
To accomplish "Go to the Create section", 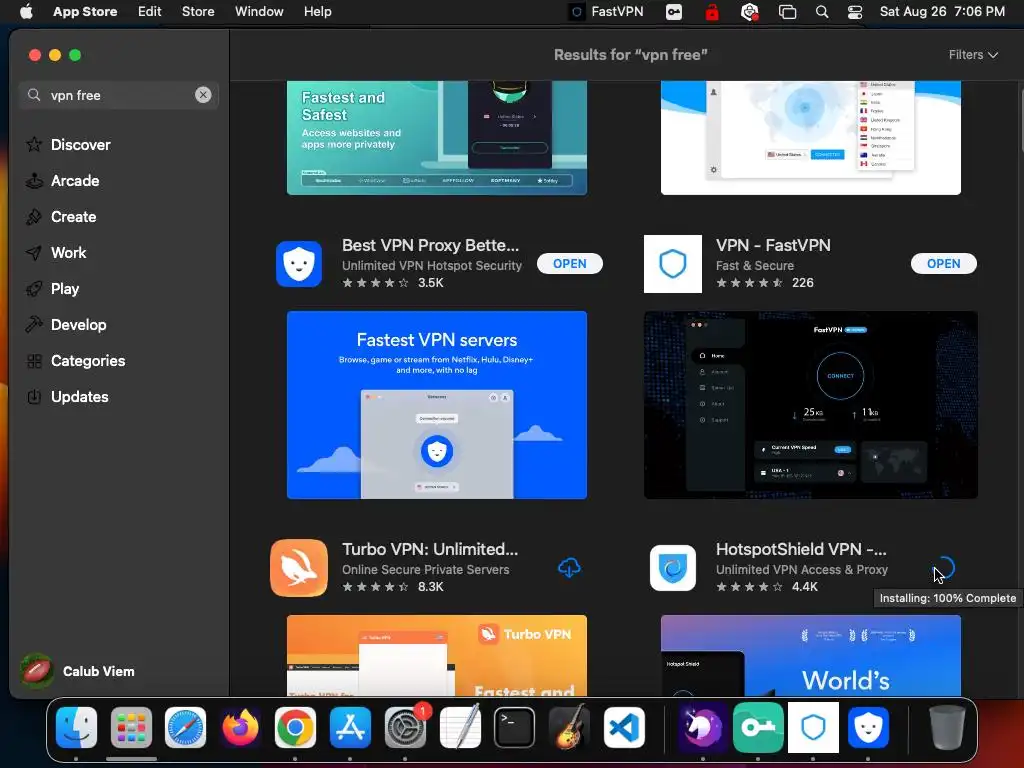I will tap(61, 216).
